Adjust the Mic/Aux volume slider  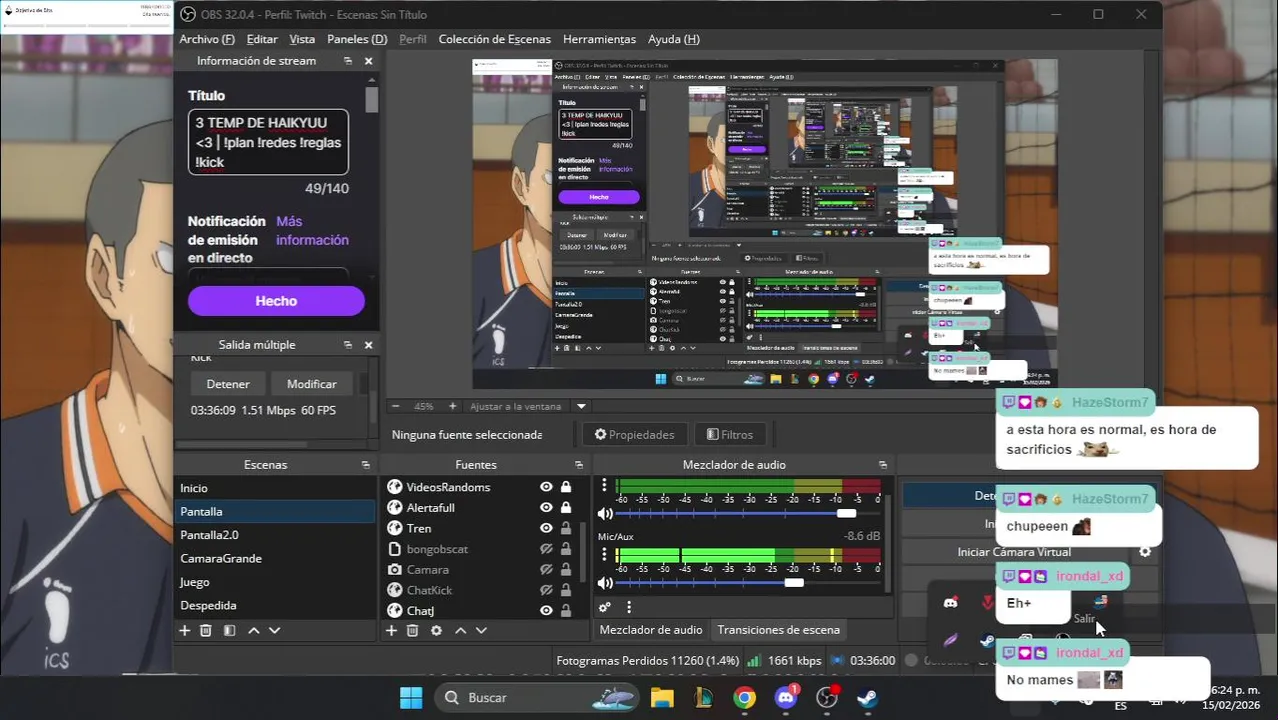794,583
